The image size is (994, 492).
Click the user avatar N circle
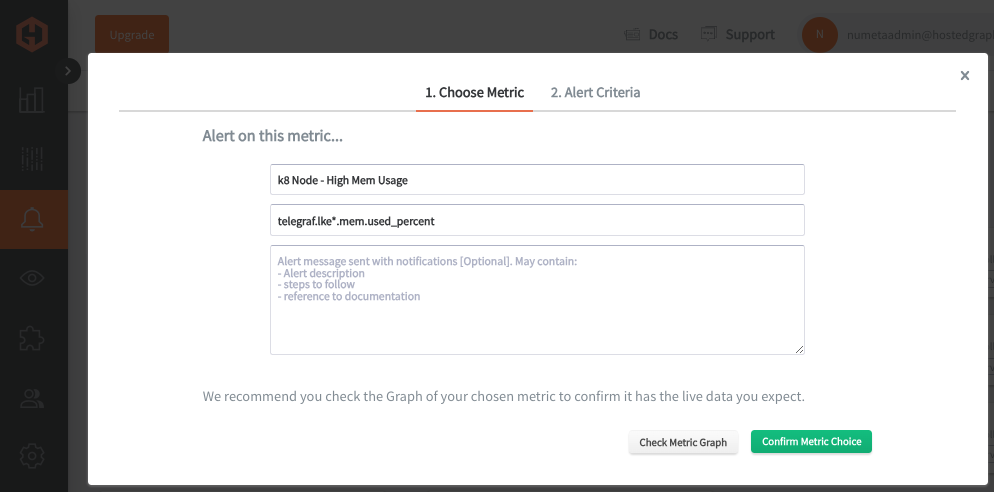(820, 35)
